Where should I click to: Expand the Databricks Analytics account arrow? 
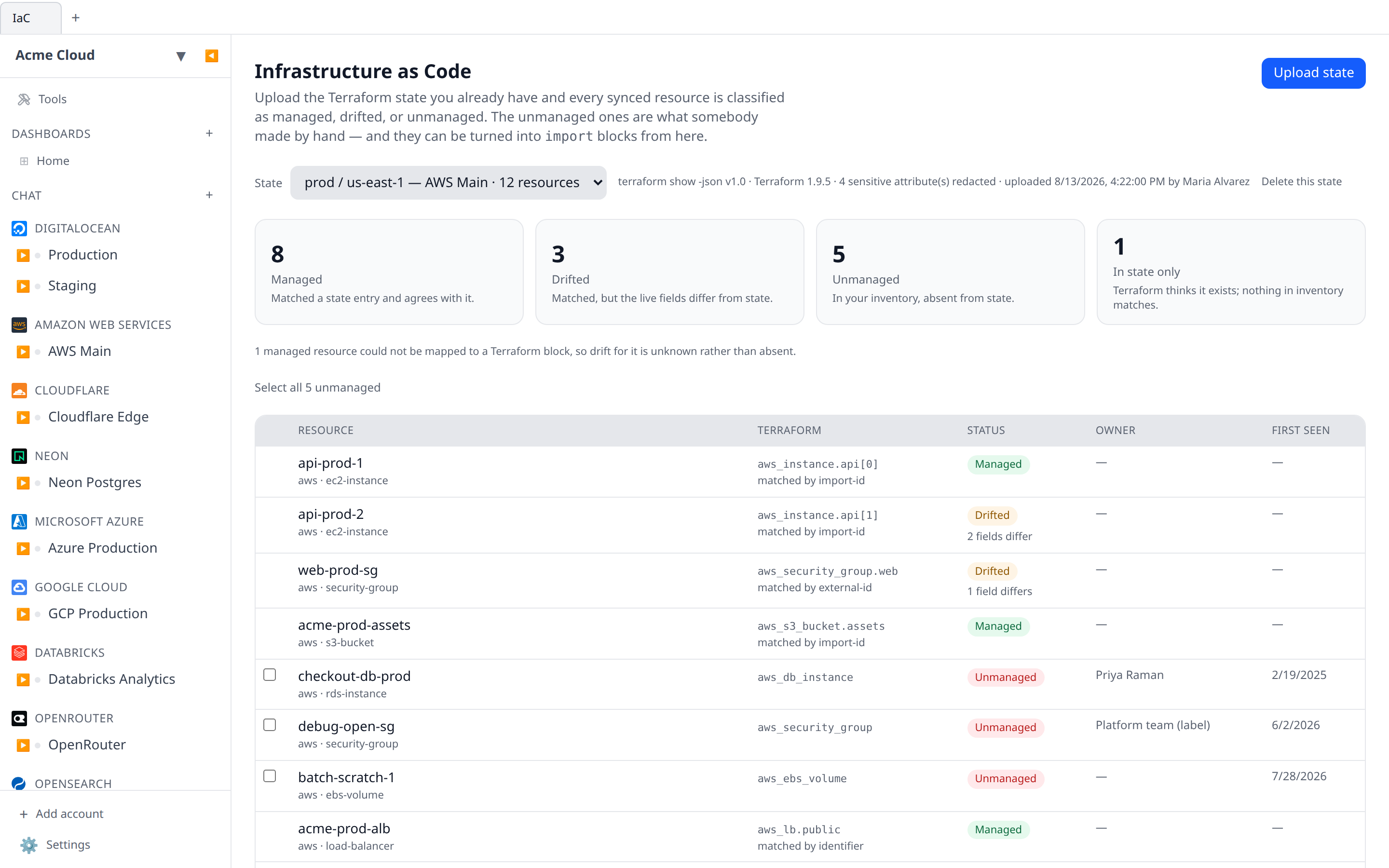click(23, 680)
